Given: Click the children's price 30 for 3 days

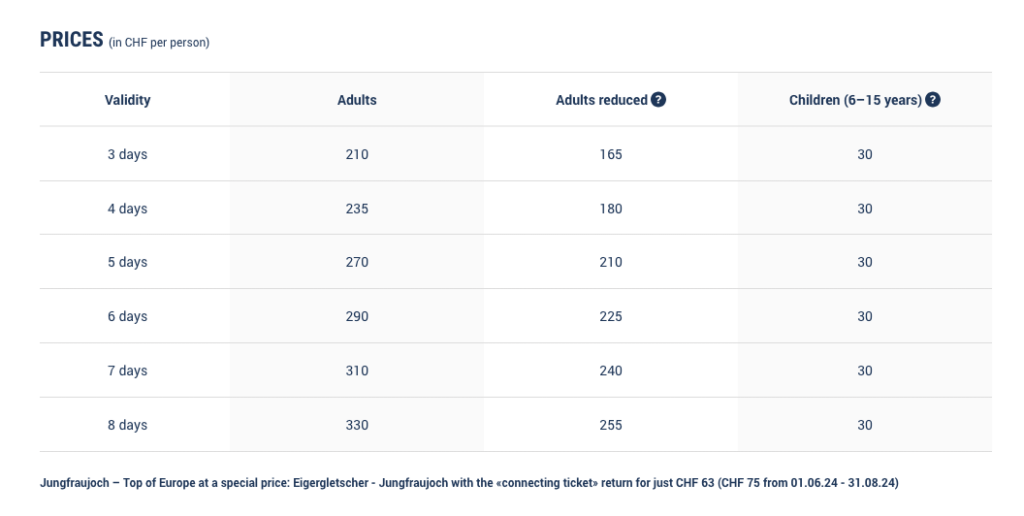Looking at the screenshot, I should [865, 154].
